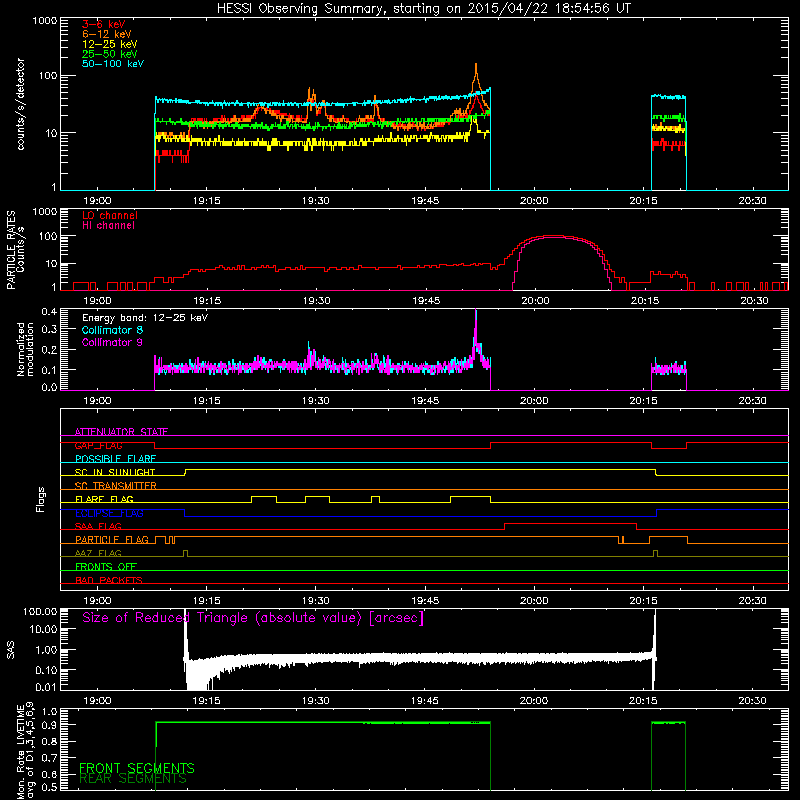Select the REAR SEGMENTS legend label
Image resolution: width=800 pixels, height=800 pixels.
pos(133,779)
